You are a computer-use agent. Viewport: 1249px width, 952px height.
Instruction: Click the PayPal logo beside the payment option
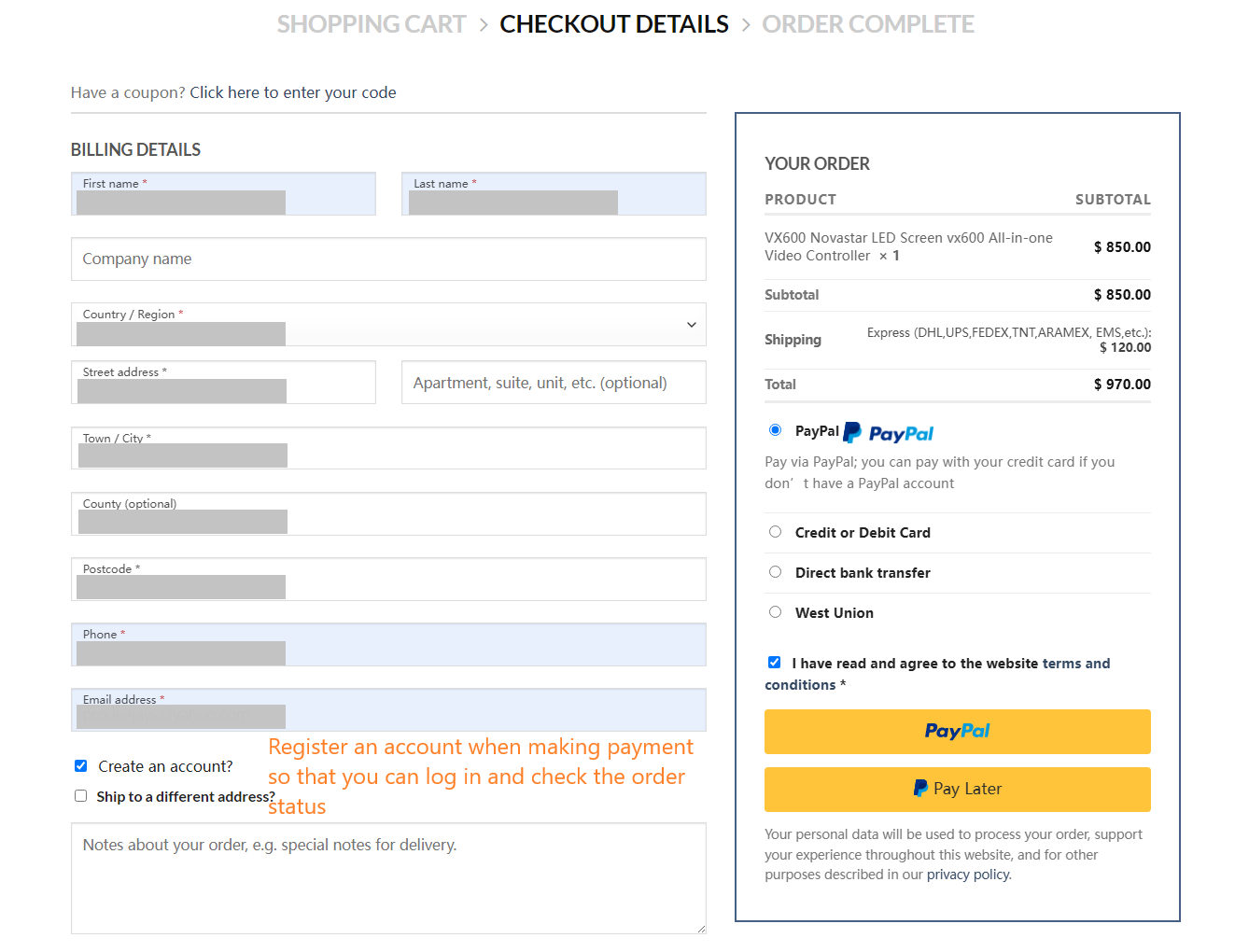(x=888, y=433)
